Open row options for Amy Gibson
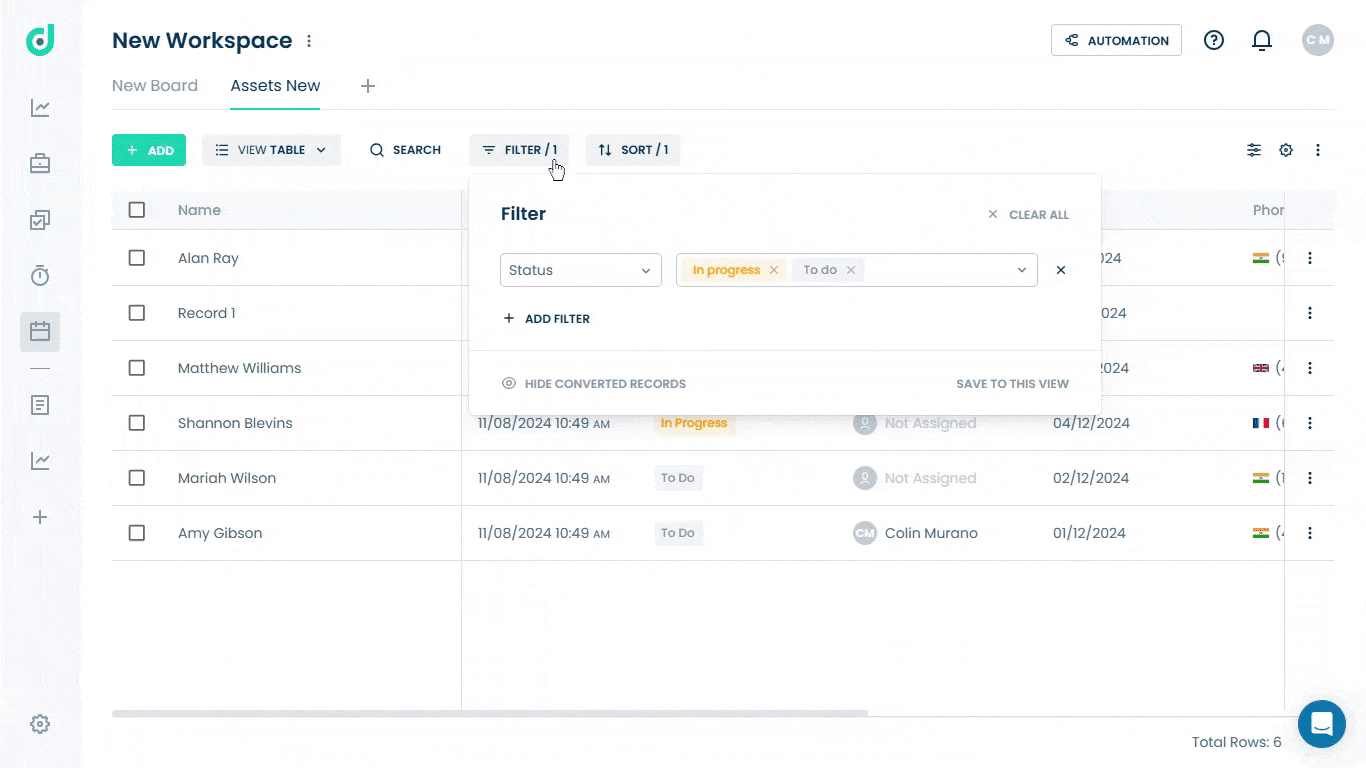Viewport: 1366px width, 768px height. 1310,533
